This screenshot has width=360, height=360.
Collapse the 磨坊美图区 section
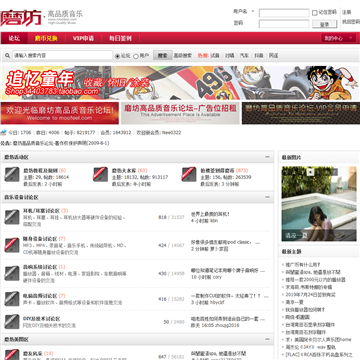pos(267,339)
